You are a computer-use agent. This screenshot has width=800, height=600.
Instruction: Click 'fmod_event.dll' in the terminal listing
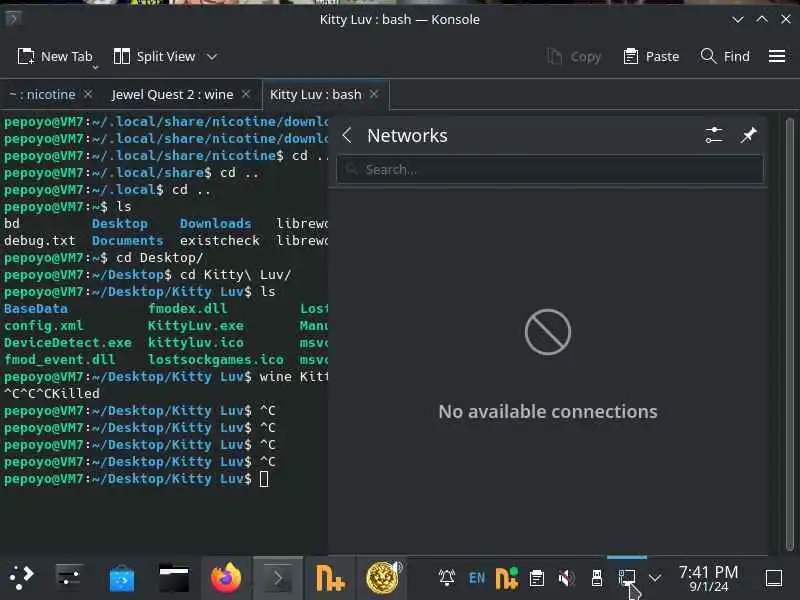[60, 360]
